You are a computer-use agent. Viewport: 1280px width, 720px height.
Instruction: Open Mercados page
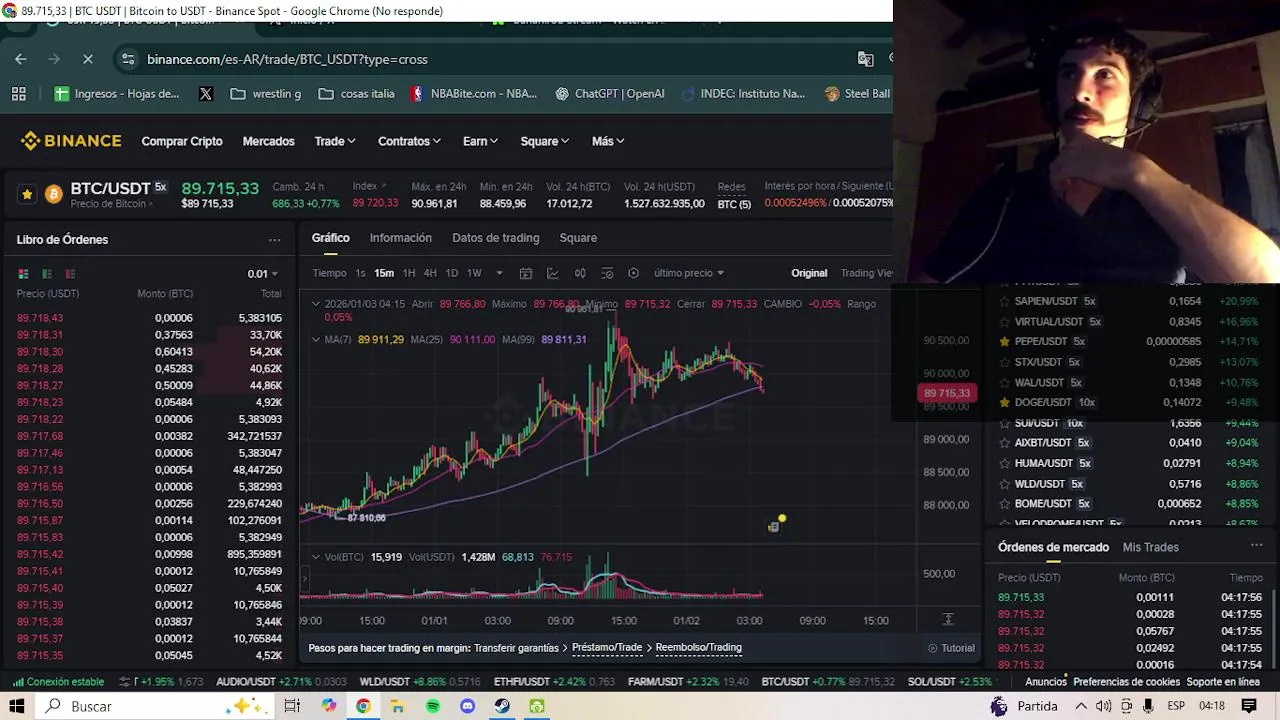pyautogui.click(x=268, y=141)
